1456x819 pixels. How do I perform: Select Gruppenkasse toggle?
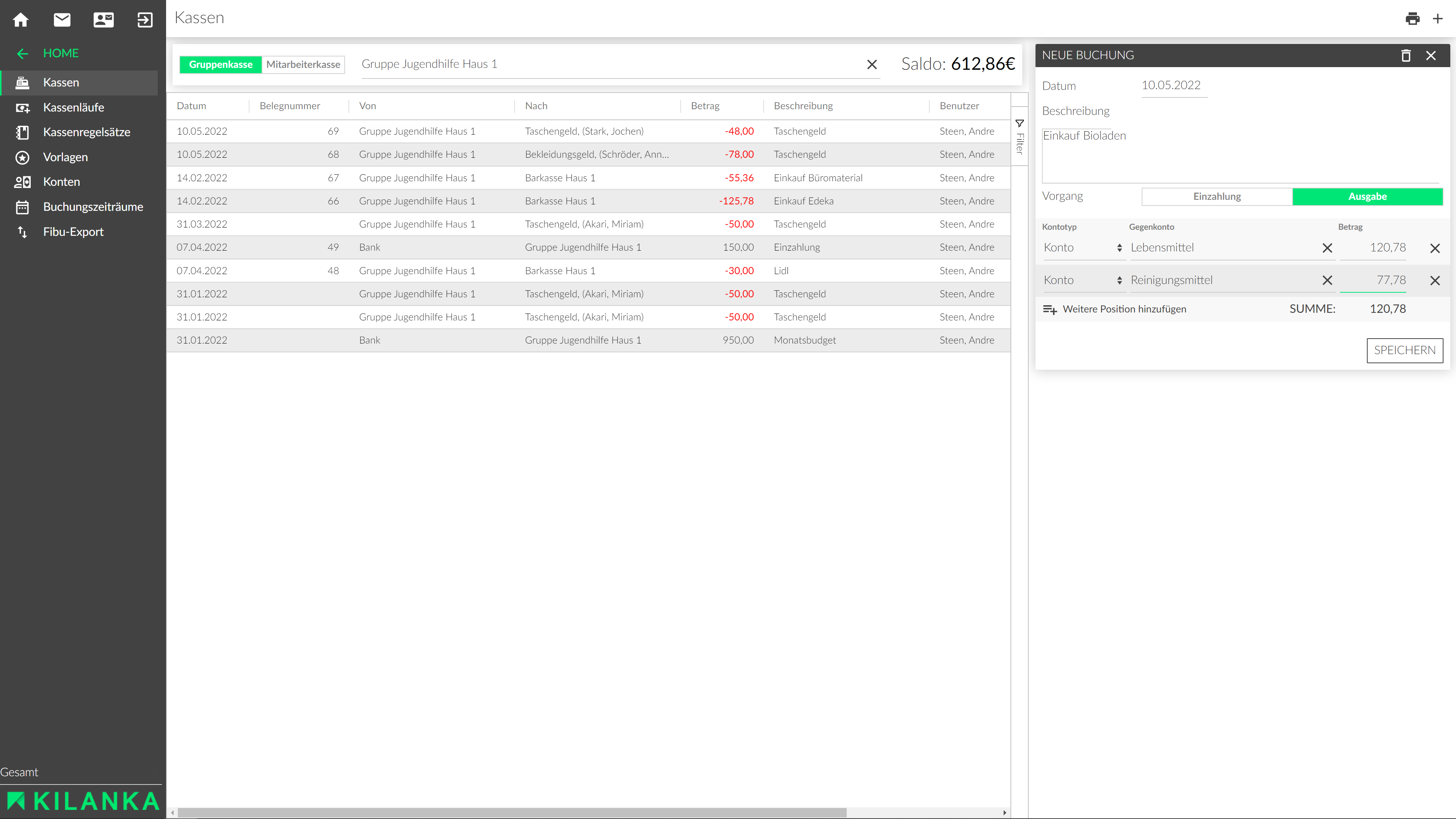[x=220, y=64]
